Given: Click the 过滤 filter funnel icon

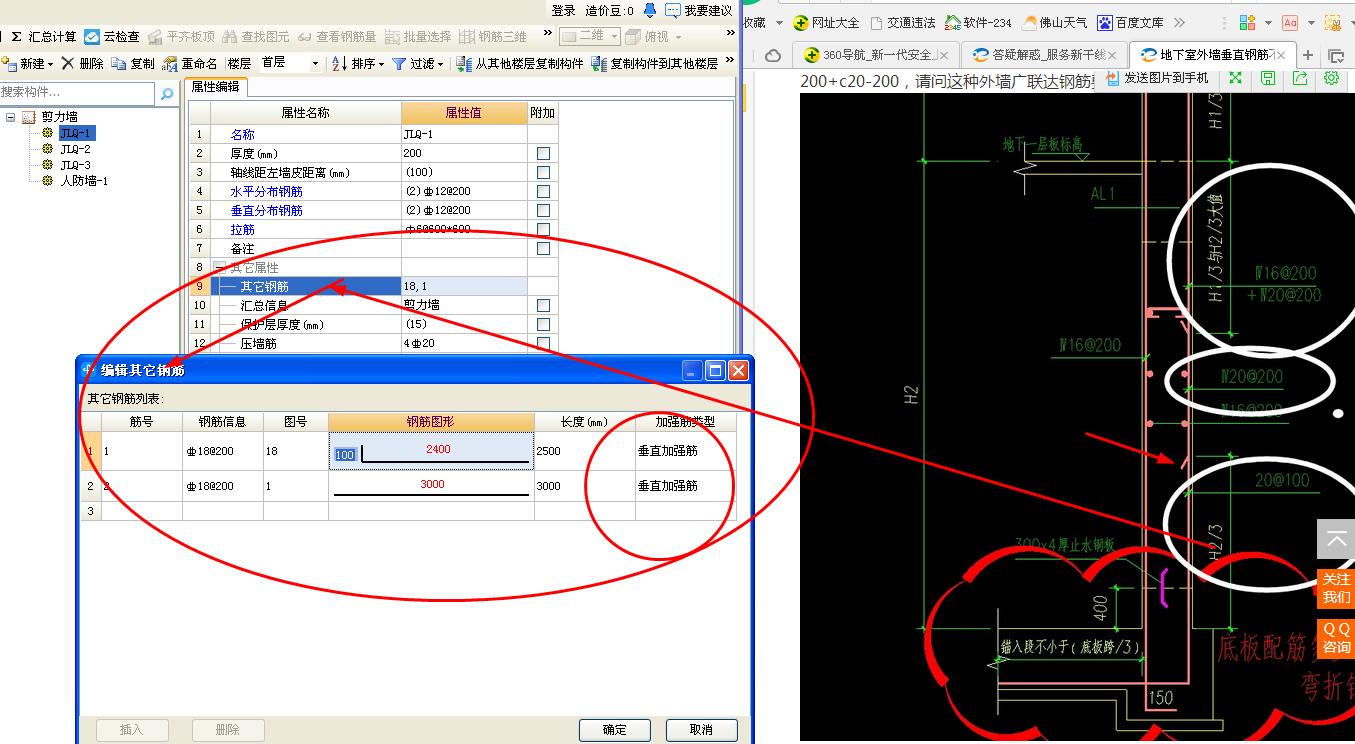Looking at the screenshot, I should [x=399, y=63].
